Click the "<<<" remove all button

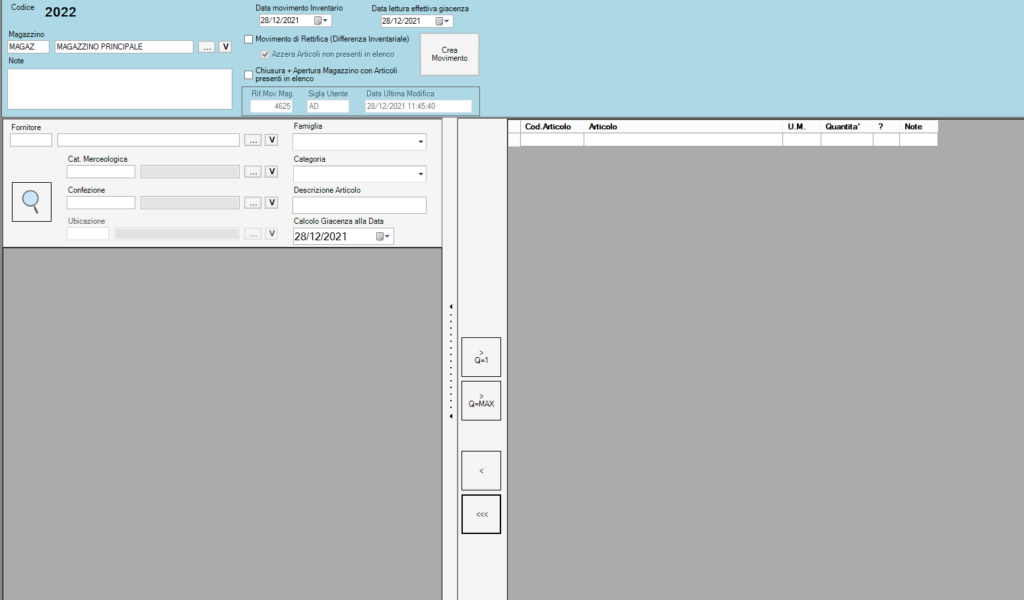tap(481, 514)
